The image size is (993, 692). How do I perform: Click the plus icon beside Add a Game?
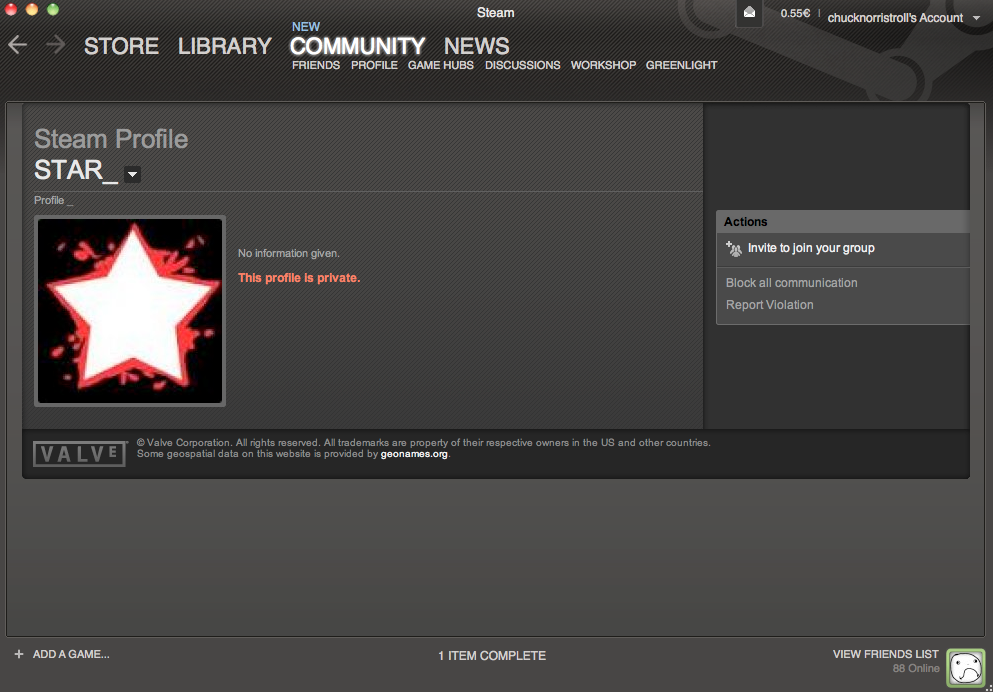point(19,654)
